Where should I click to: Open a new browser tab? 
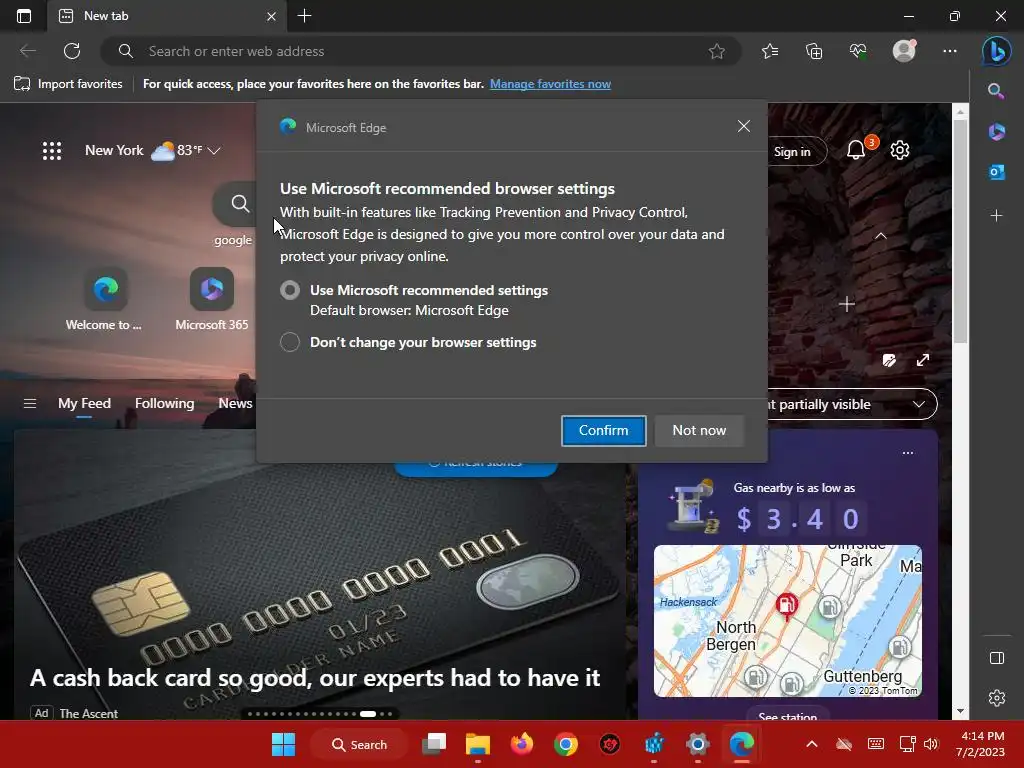(304, 16)
